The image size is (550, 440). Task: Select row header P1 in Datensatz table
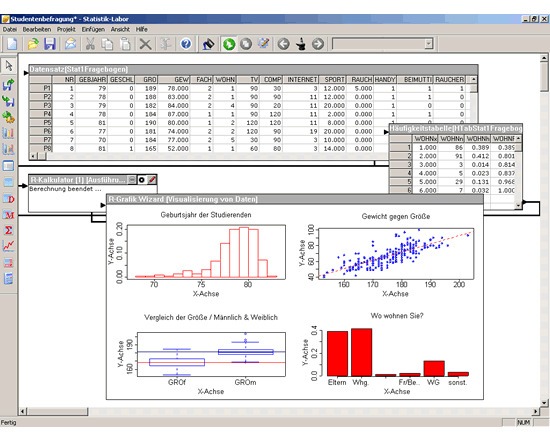click(x=41, y=88)
